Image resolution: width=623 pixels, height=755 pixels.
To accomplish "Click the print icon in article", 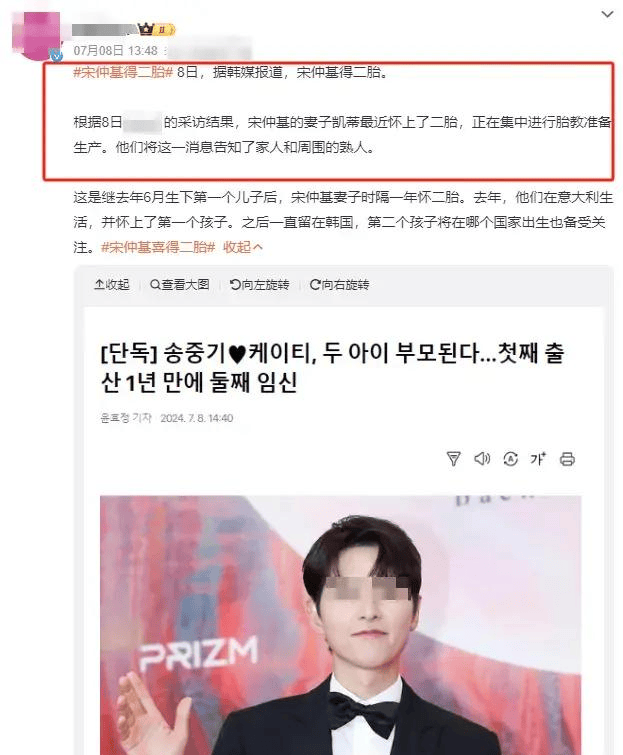I will pyautogui.click(x=567, y=459).
